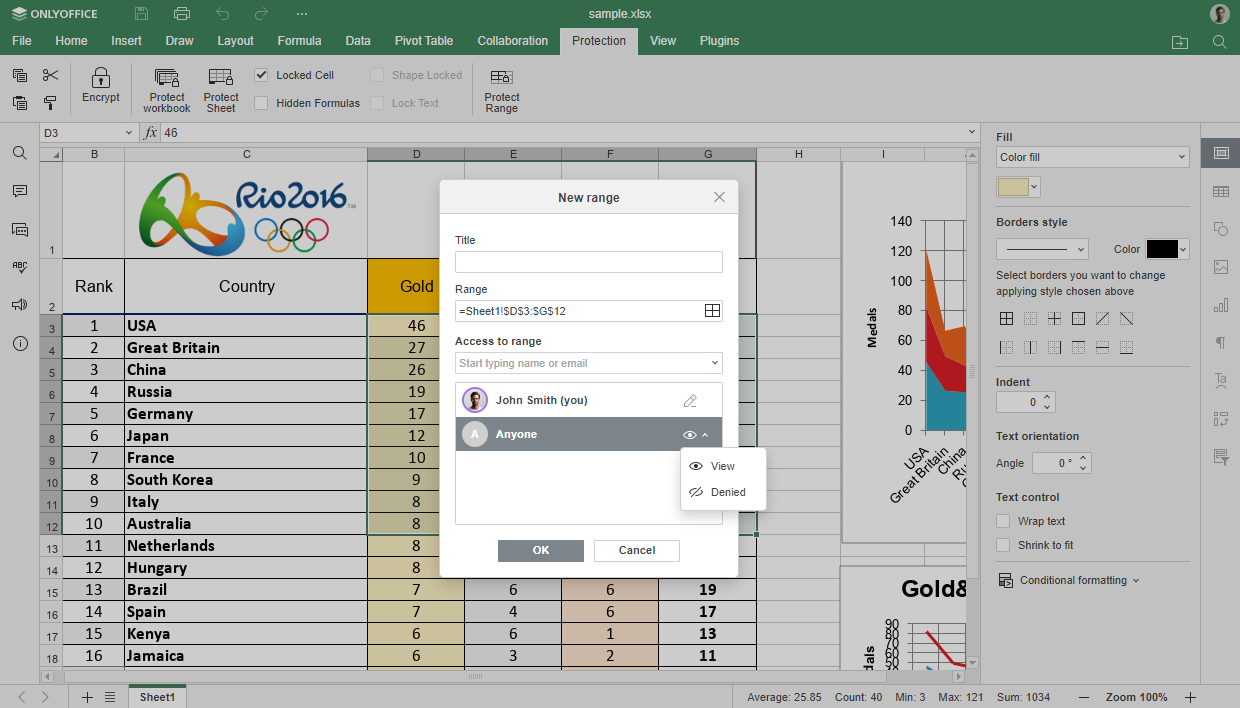Open Chart settings from the right sidebar
This screenshot has width=1240, height=708.
[1220, 305]
